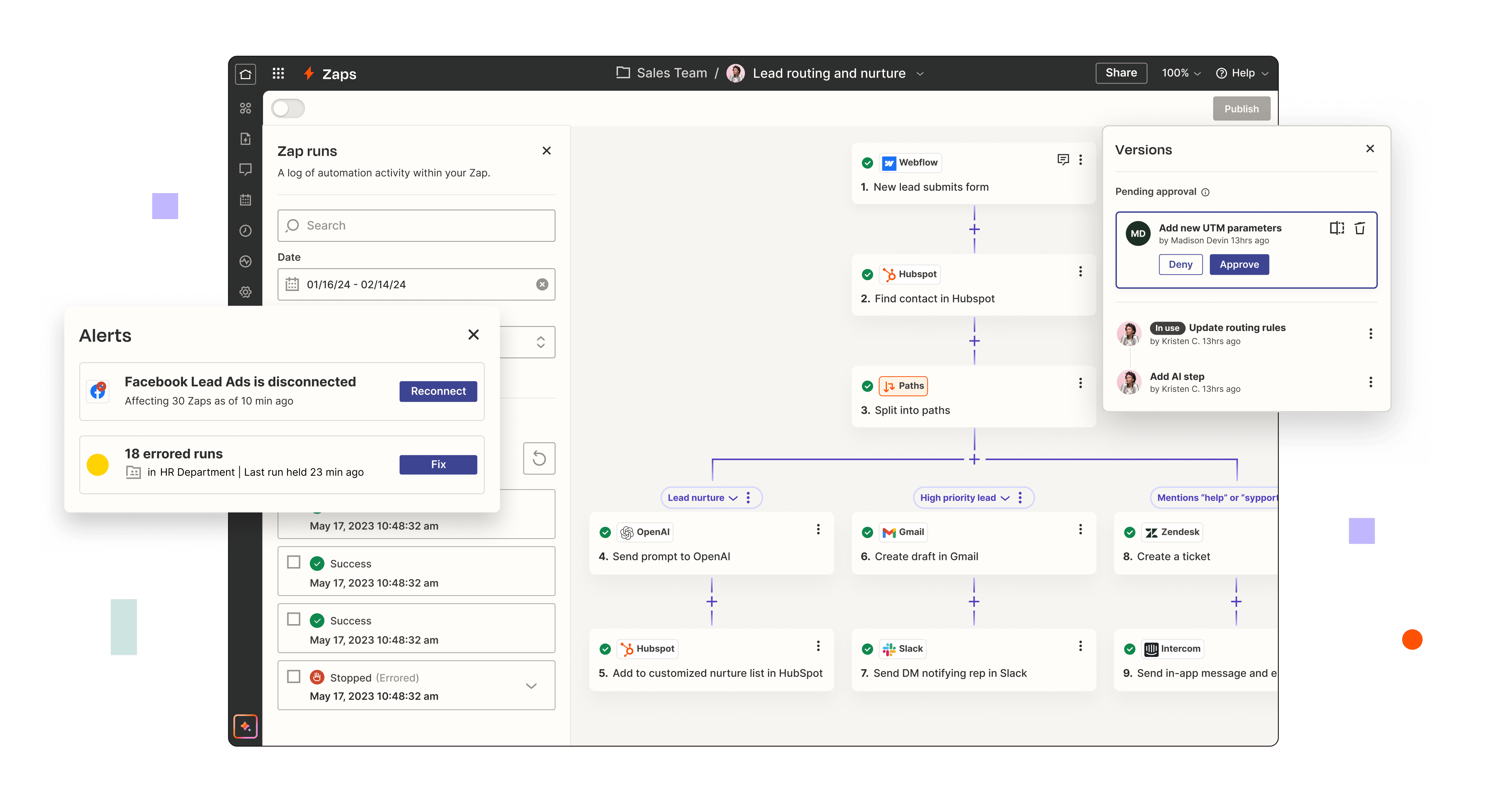
Task: Expand the Lead nurture path dropdown
Action: tap(733, 498)
